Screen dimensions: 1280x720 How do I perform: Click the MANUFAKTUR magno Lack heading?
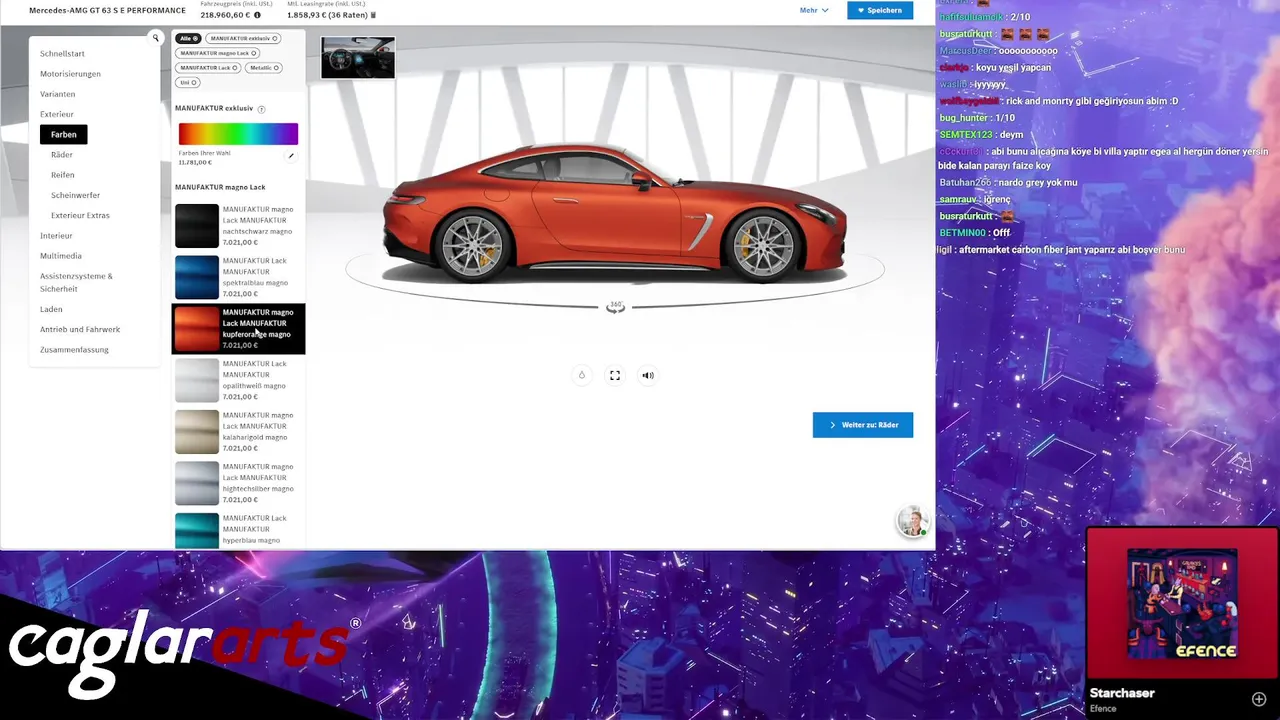220,187
